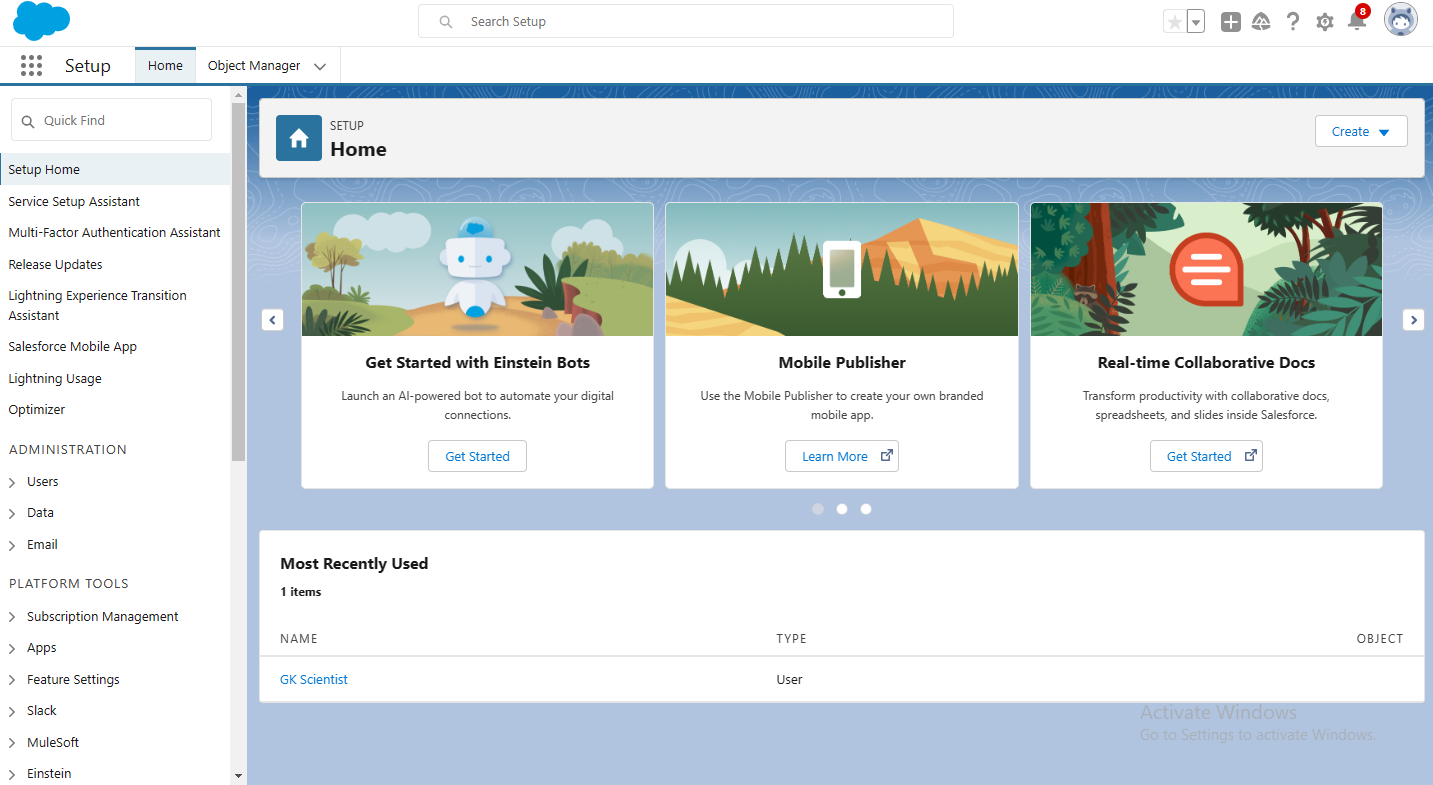Select the second carousel indicator dot
The height and width of the screenshot is (785, 1433).
[x=842, y=509]
